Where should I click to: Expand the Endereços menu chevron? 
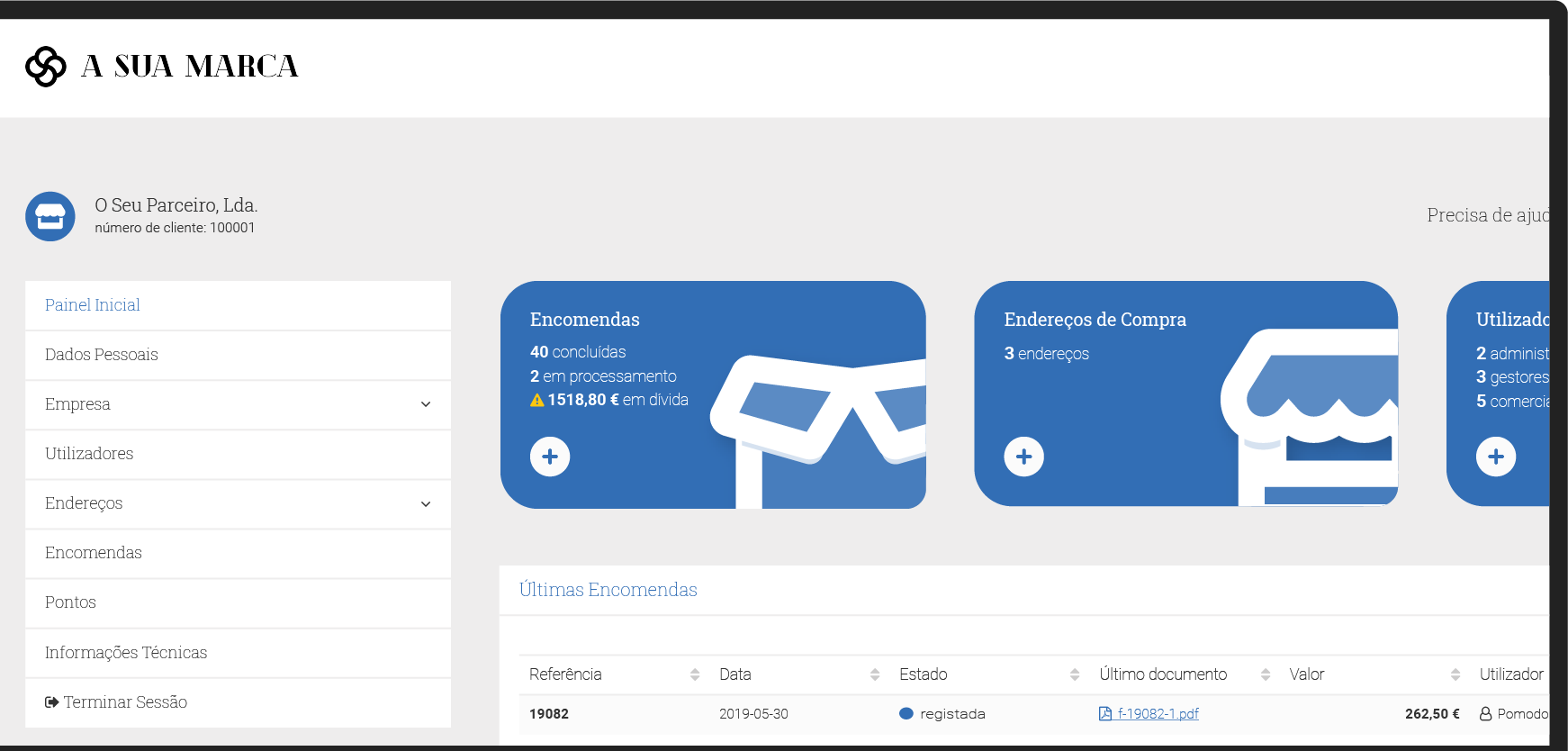[x=426, y=503]
